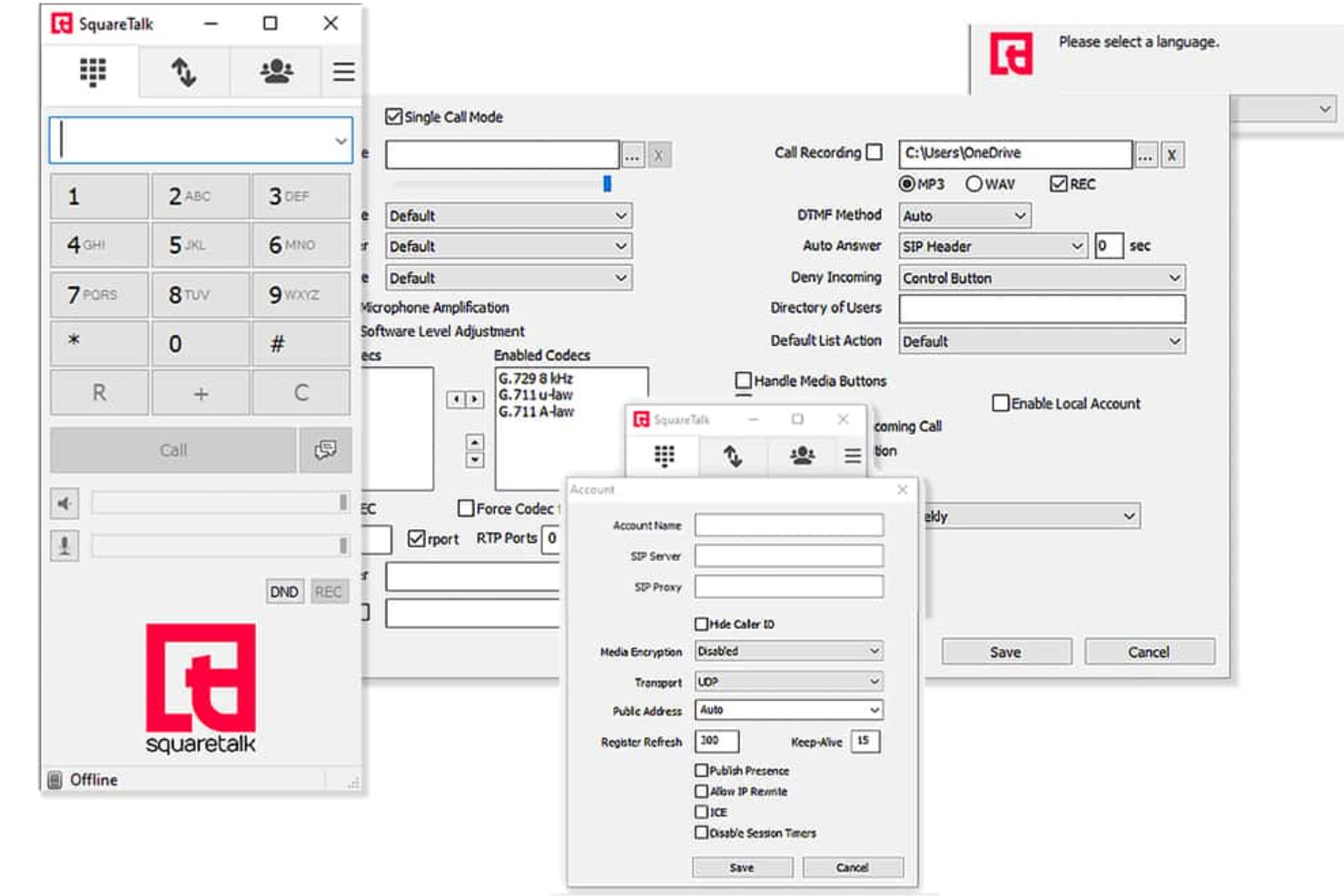Select dialpad icon in the small SquareTalk window

(665, 456)
